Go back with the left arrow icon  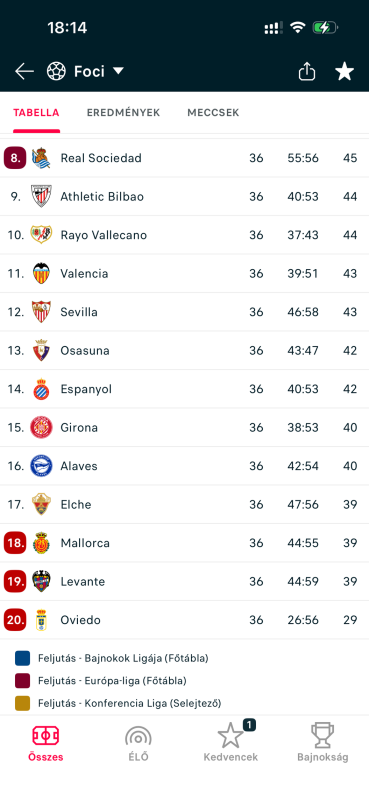[24, 71]
